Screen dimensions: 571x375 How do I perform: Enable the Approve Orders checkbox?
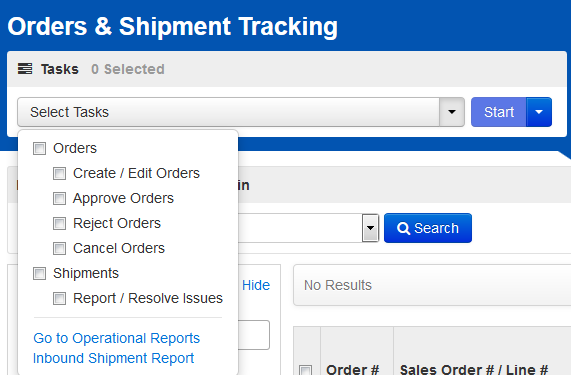(59, 199)
